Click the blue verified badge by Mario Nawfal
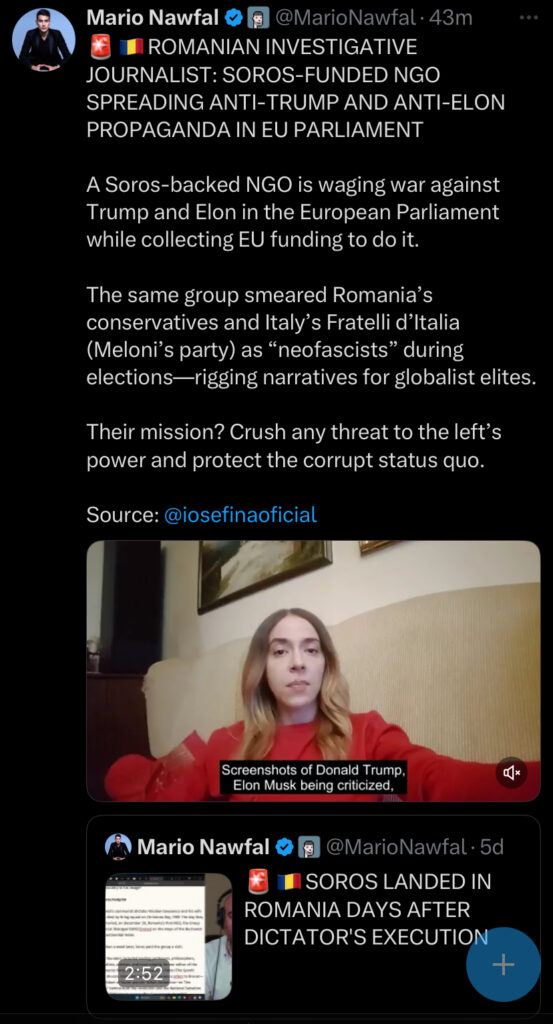The image size is (553, 1024). 233,18
